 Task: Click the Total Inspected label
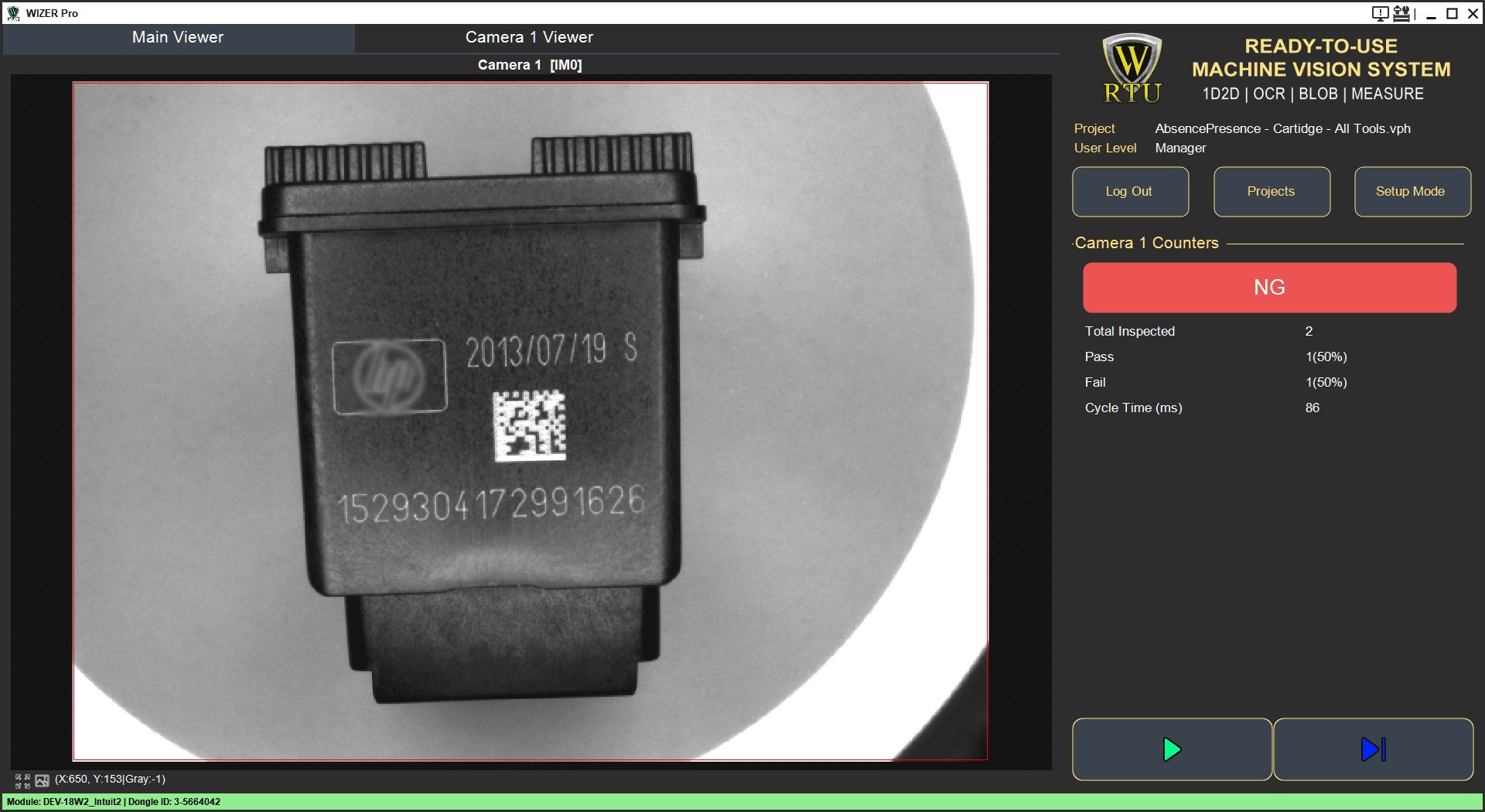coord(1129,331)
